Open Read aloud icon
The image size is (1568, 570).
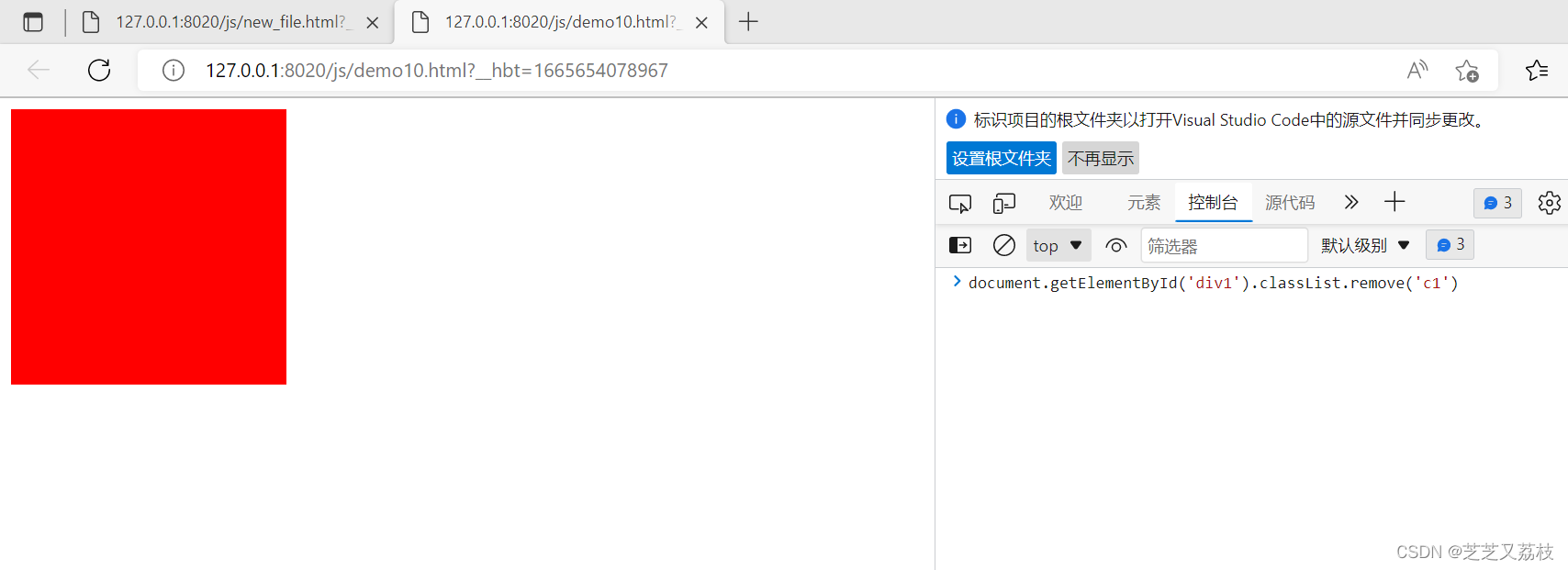1417,70
